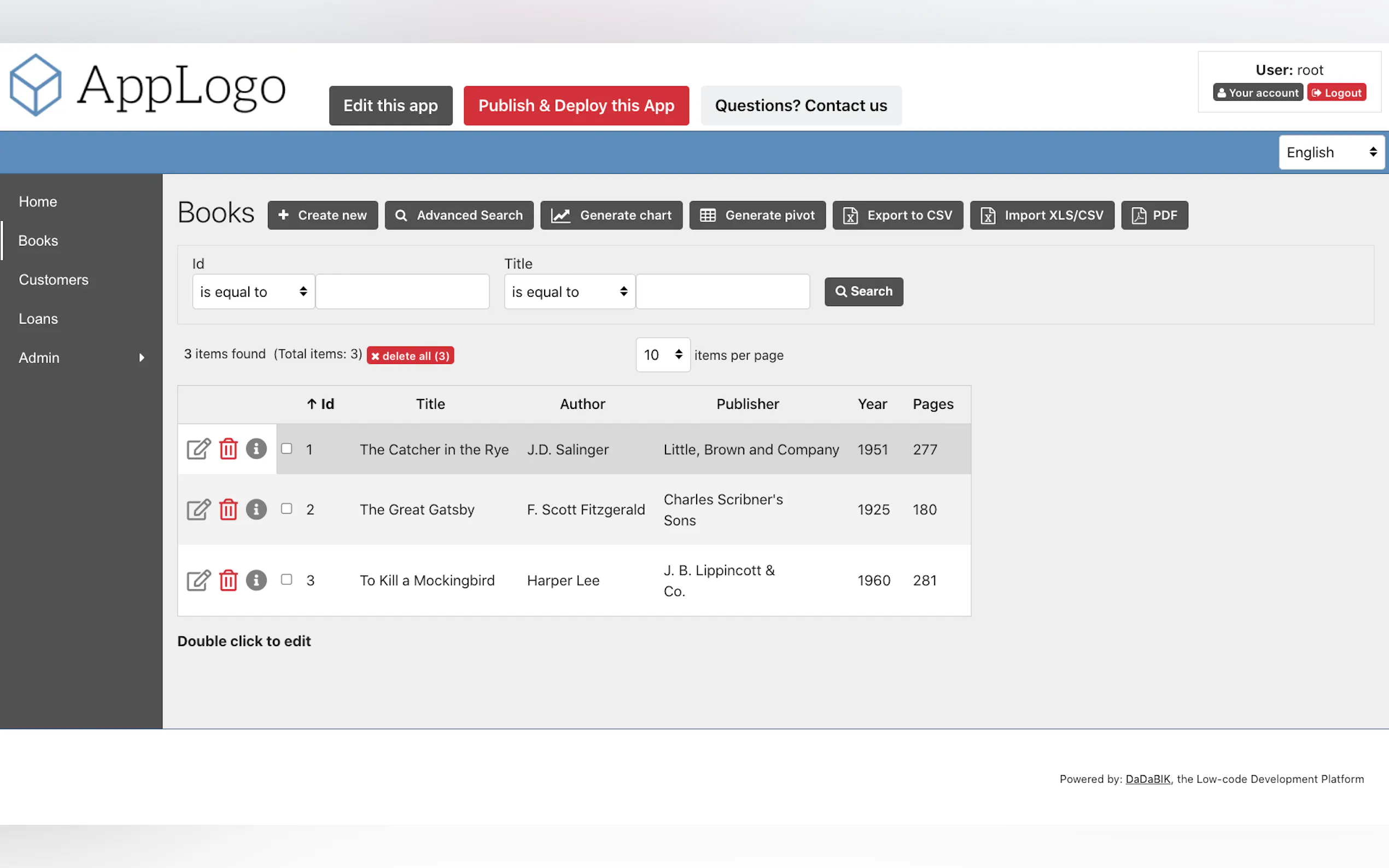This screenshot has width=1389, height=868.
Task: Open items per page dropdown
Action: click(x=662, y=355)
